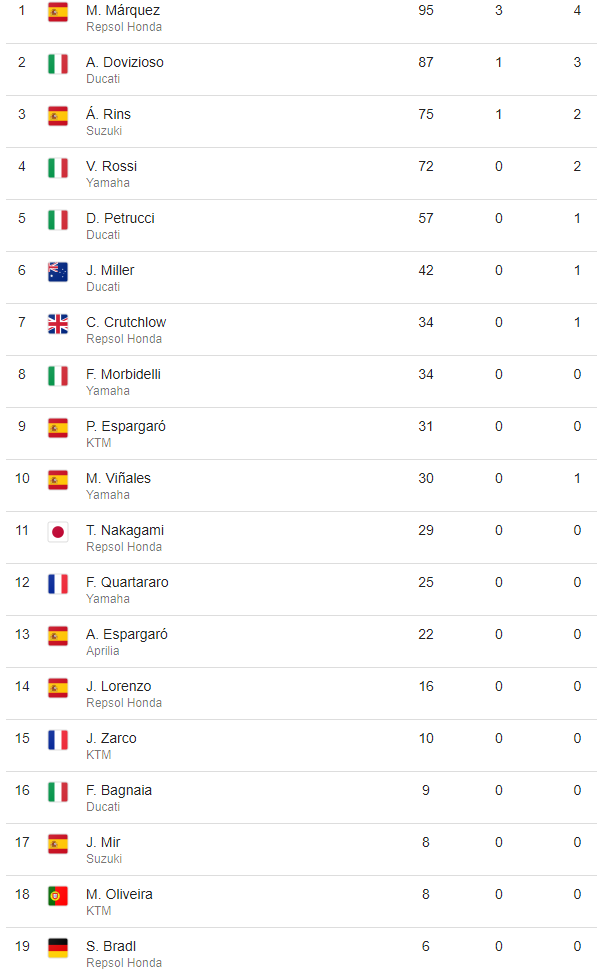Click J. Lorenzo's name in row 14

(119, 686)
